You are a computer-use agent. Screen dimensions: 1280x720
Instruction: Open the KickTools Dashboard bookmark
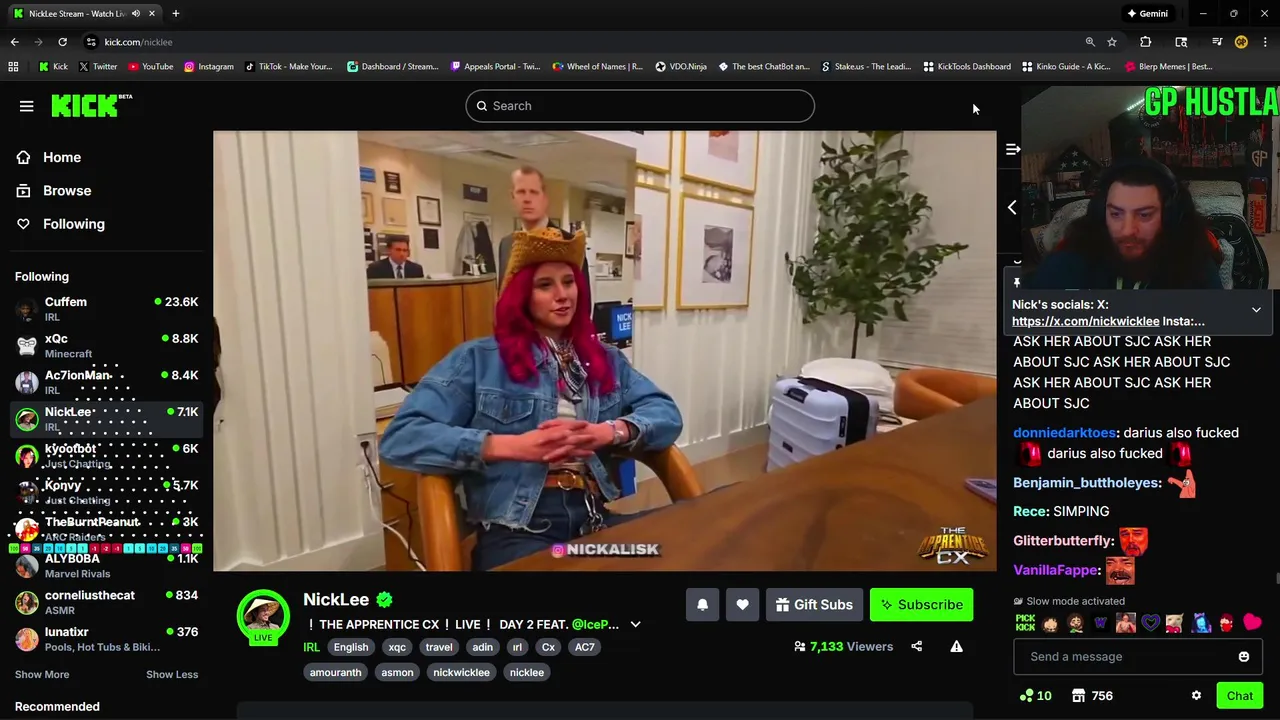click(967, 67)
